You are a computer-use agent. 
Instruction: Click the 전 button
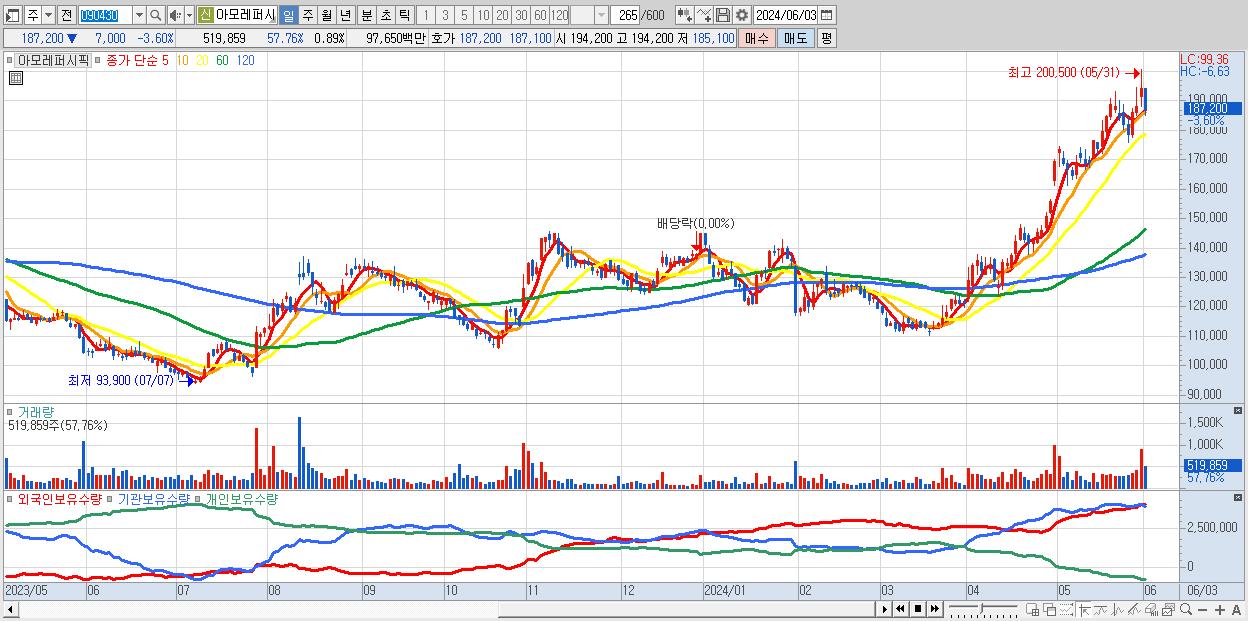click(66, 15)
